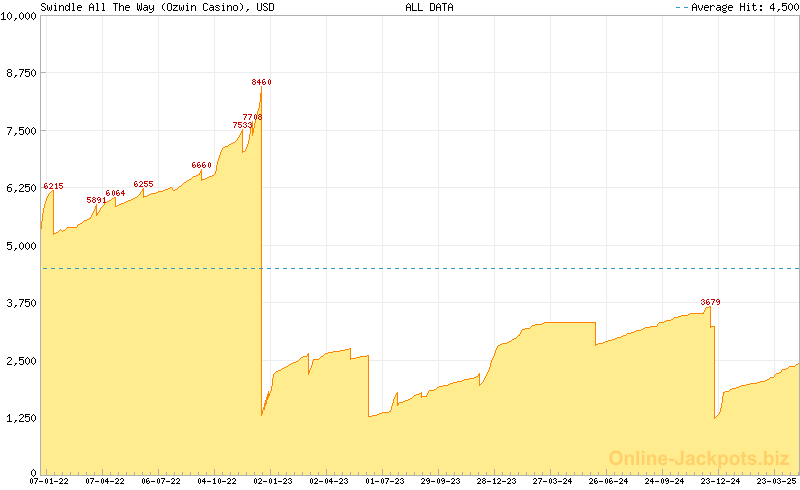Select the 6064 data label

coord(115,193)
